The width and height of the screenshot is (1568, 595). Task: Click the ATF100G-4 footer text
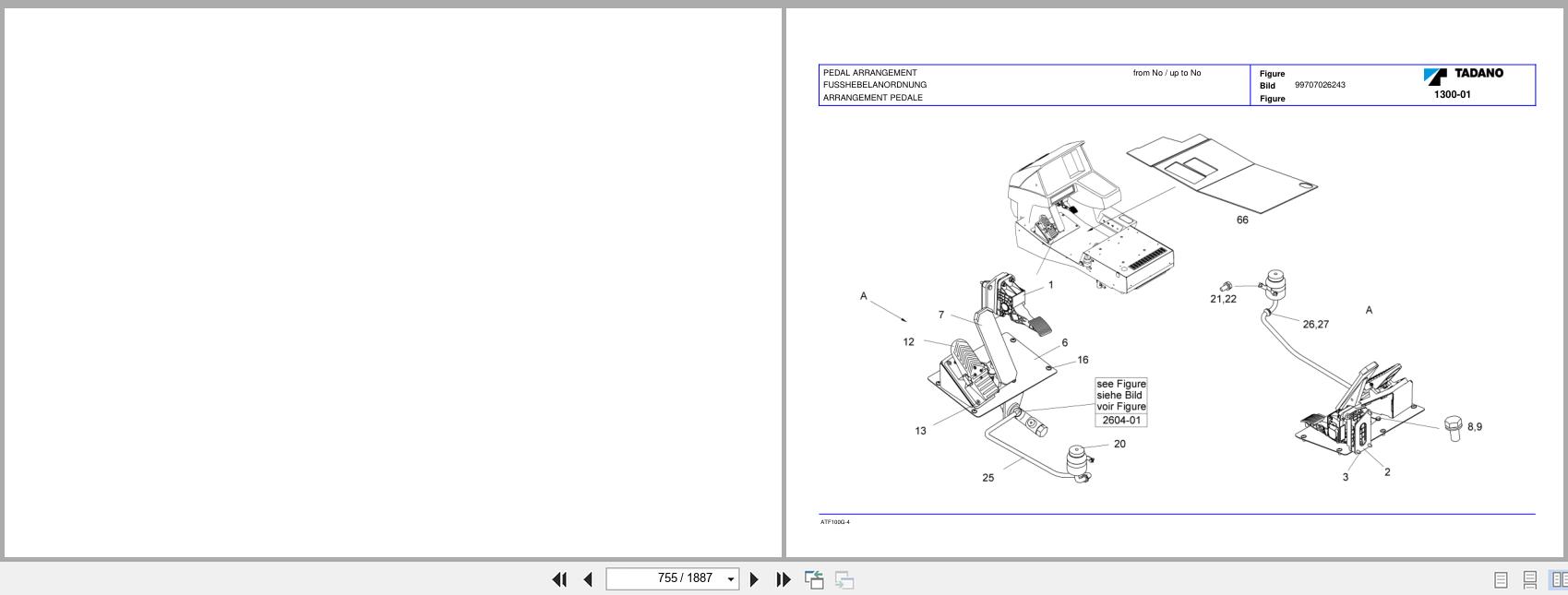(x=835, y=522)
